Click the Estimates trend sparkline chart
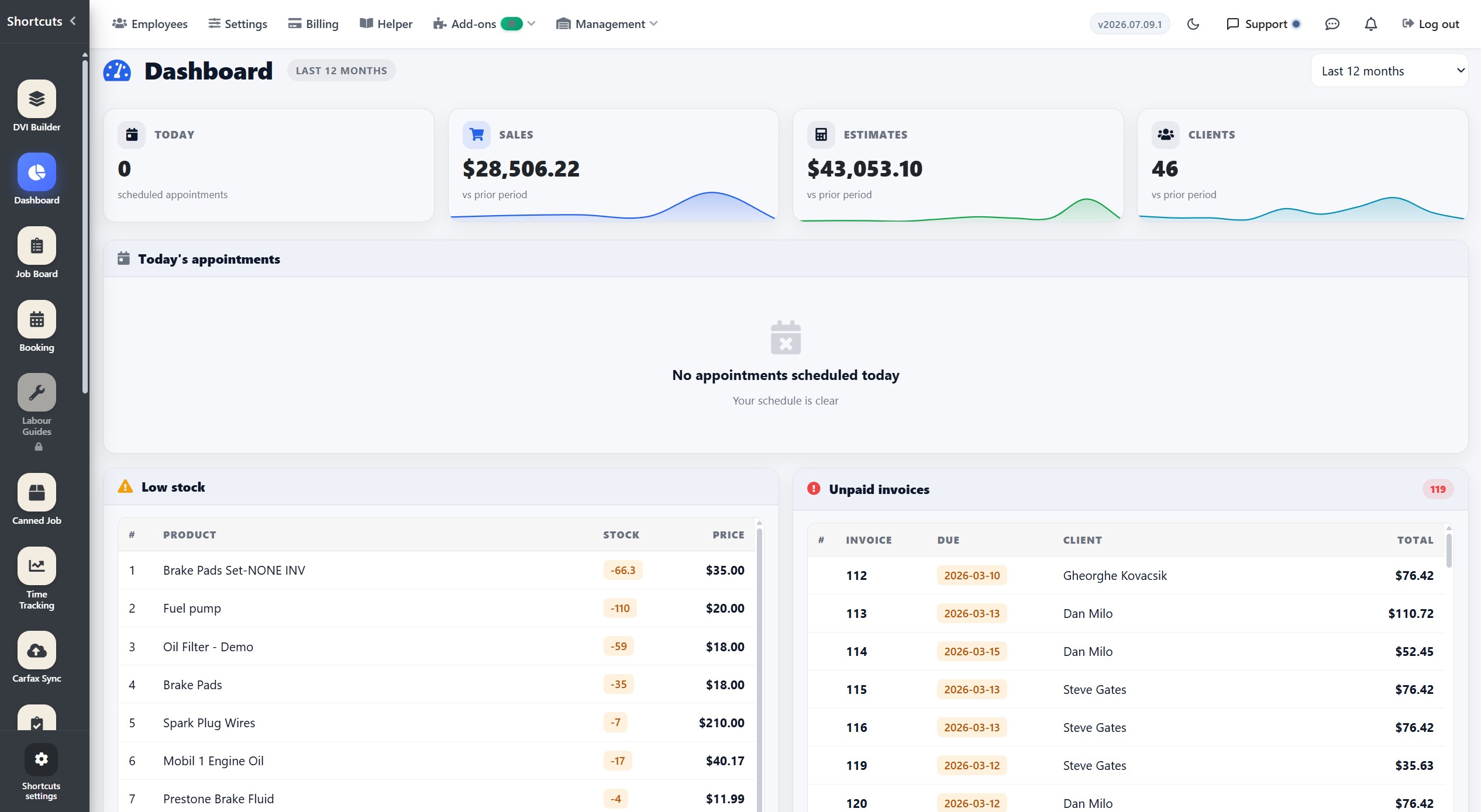The image size is (1481, 812). [958, 209]
